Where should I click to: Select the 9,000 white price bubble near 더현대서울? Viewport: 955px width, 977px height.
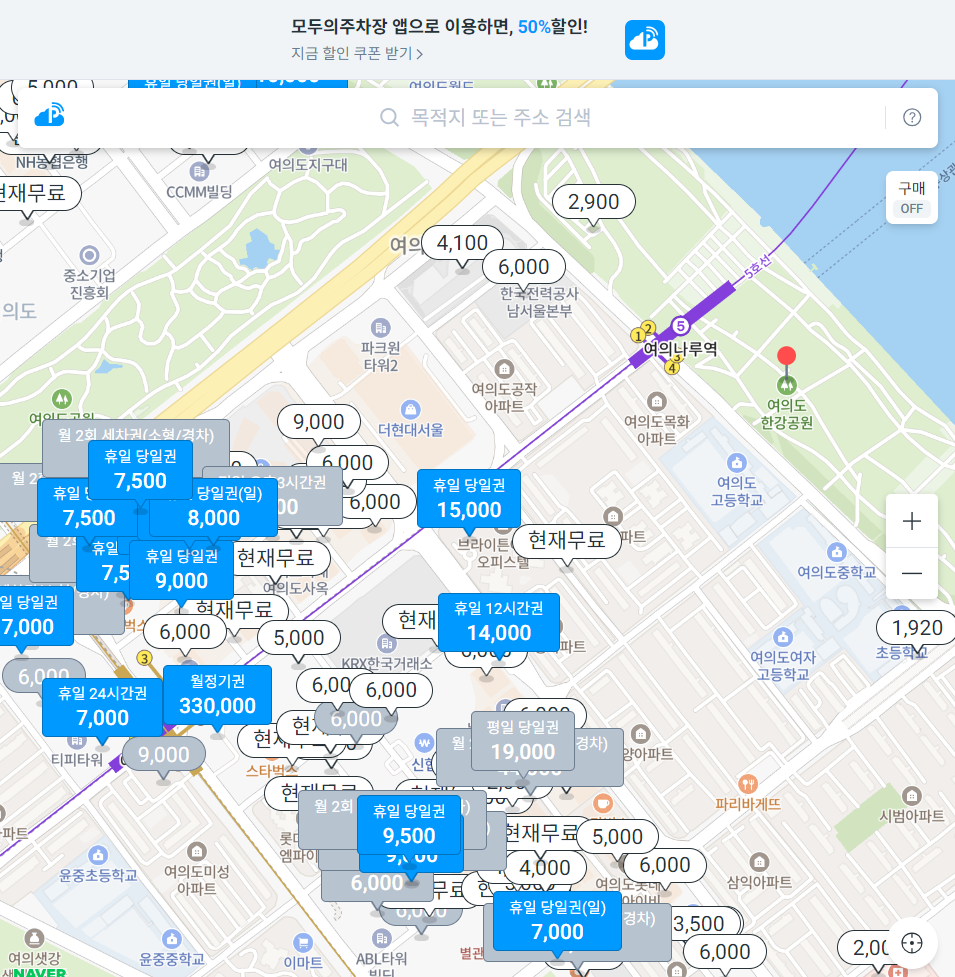pos(318,422)
